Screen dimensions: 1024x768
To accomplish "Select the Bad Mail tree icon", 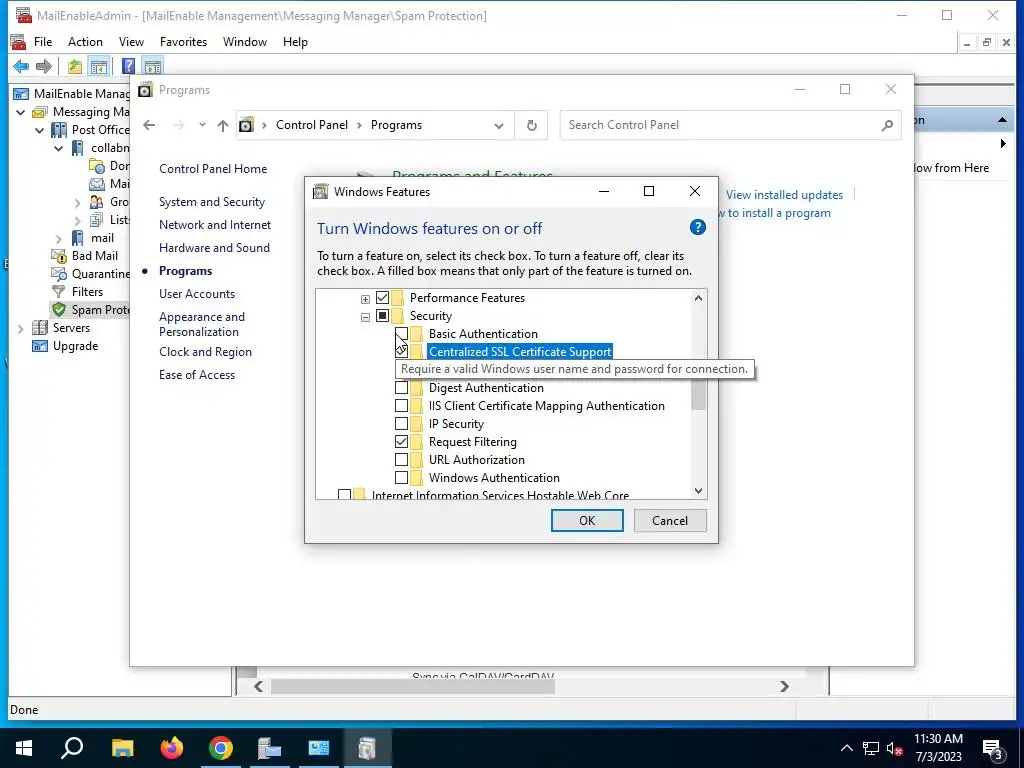I will [59, 255].
